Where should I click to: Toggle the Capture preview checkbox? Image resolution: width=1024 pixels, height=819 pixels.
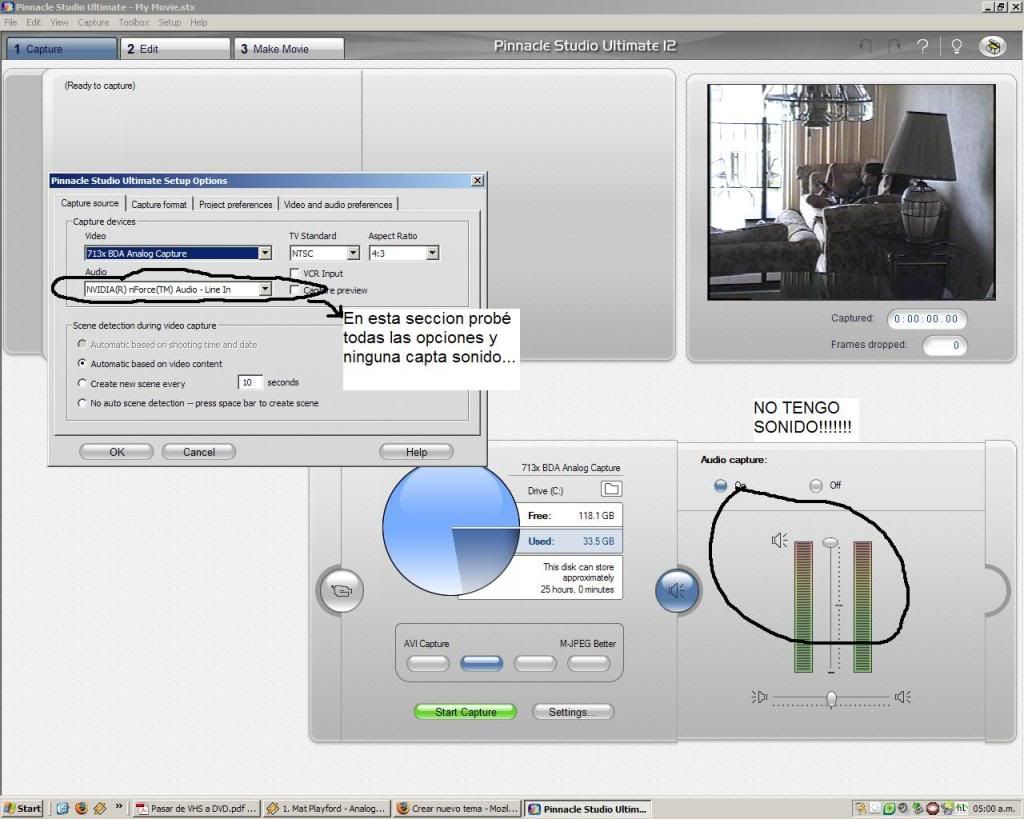[295, 290]
